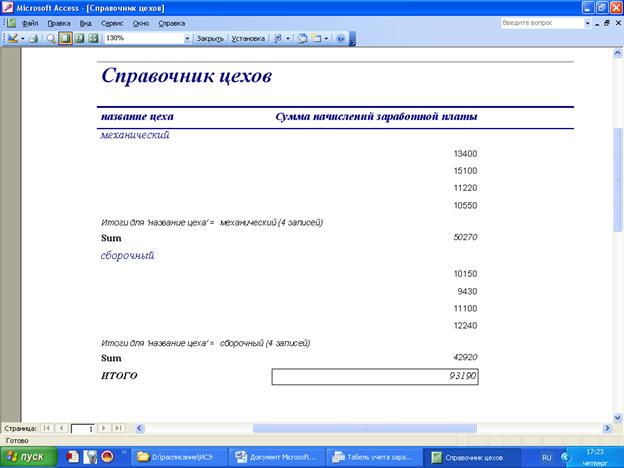Click the New Object icon
Screen dimensions: 624x468
[317, 39]
